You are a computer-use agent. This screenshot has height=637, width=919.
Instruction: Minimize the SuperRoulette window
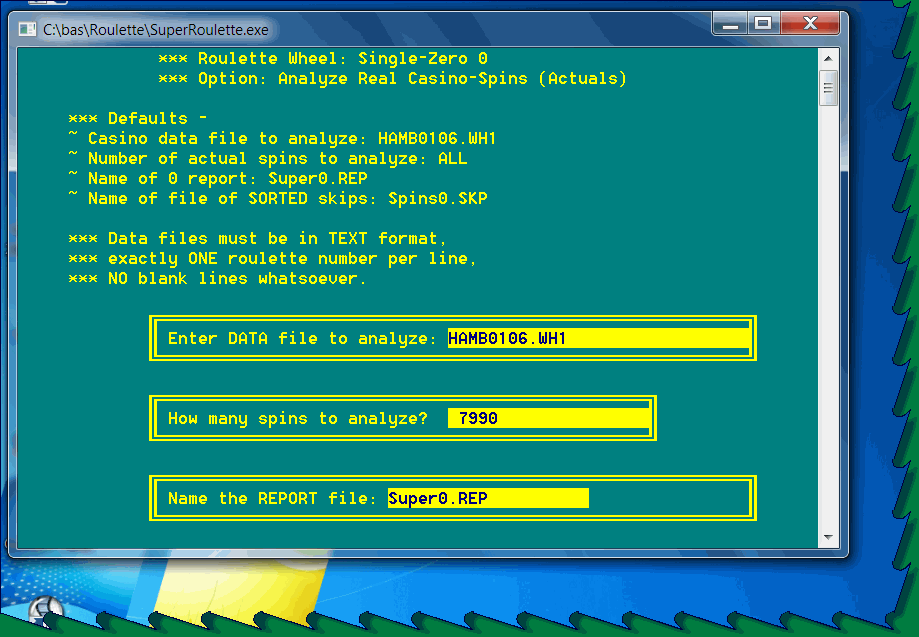(x=730, y=23)
